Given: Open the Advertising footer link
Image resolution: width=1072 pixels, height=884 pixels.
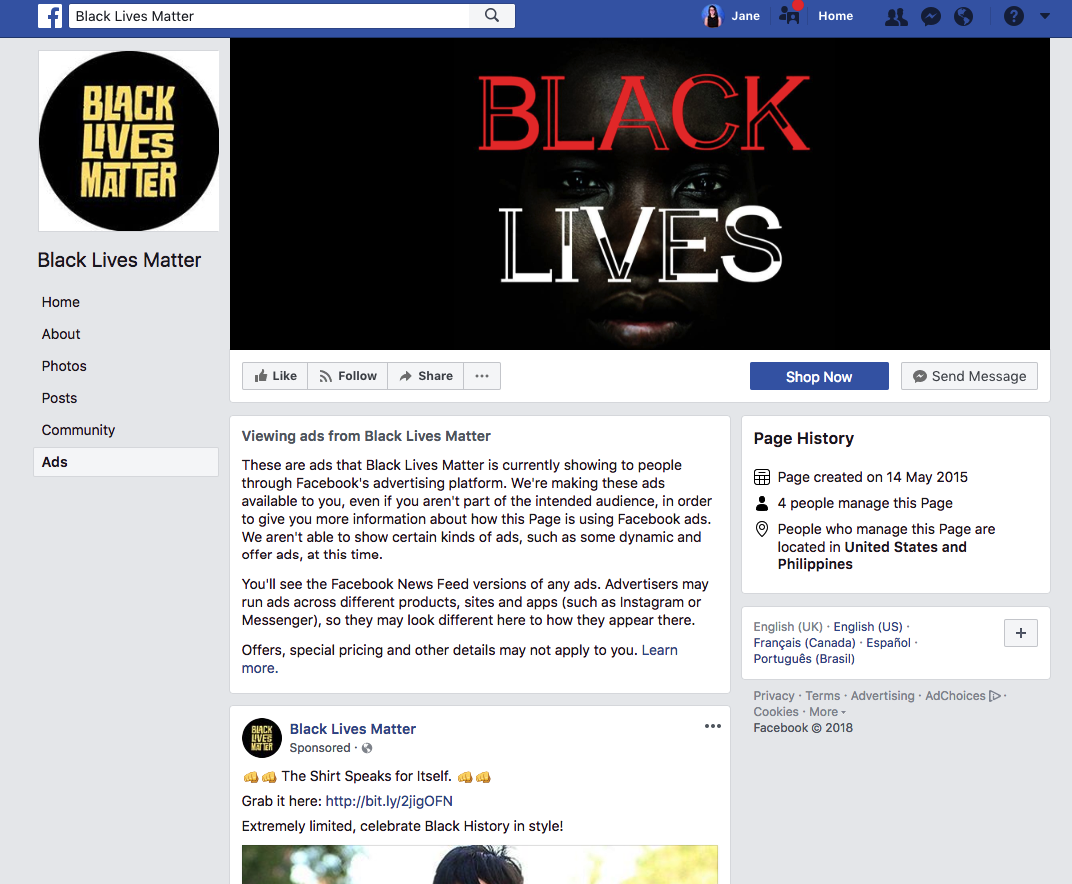Looking at the screenshot, I should (882, 695).
